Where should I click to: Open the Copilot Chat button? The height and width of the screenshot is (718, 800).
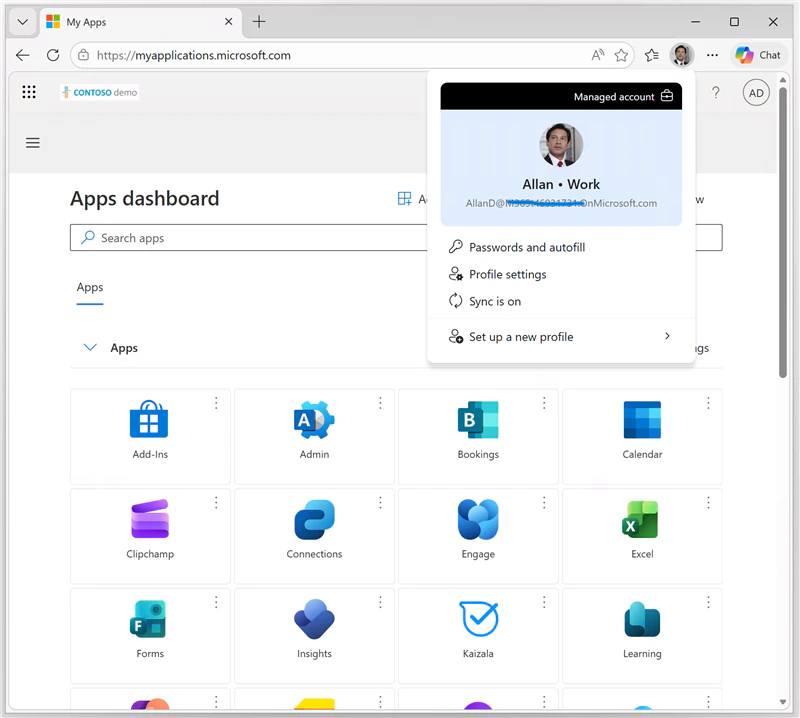(x=759, y=55)
